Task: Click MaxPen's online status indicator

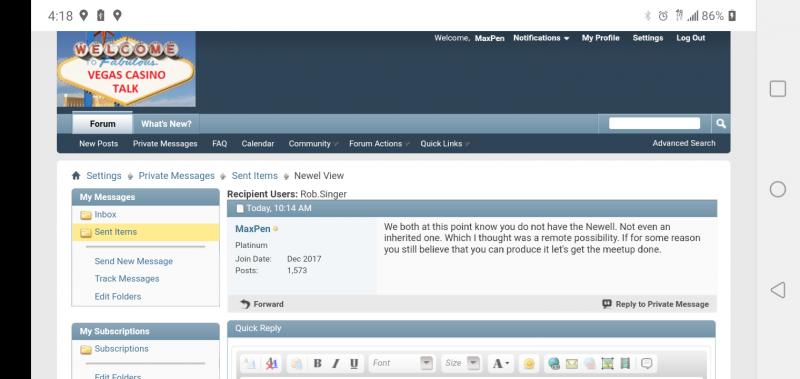Action: pos(276,229)
